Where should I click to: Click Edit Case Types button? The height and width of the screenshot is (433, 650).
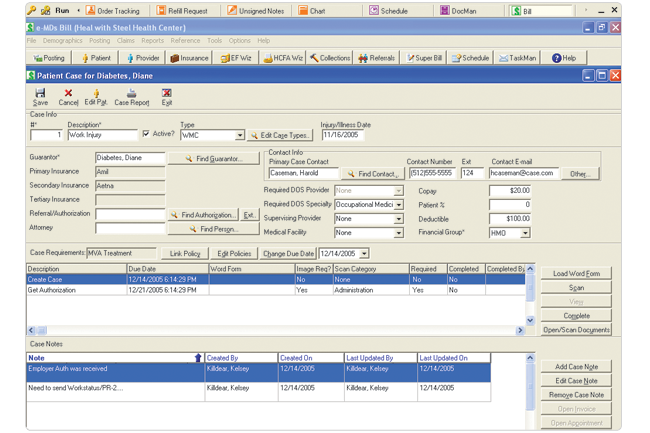(280, 135)
